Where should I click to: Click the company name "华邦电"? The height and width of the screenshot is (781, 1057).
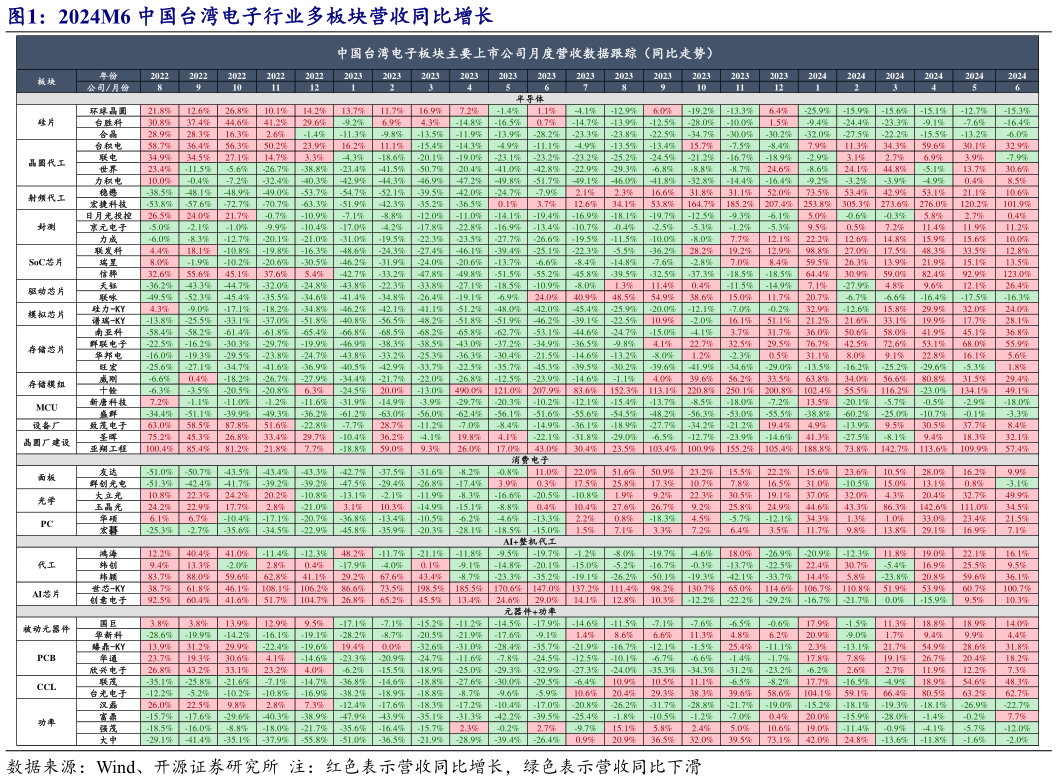coord(109,356)
